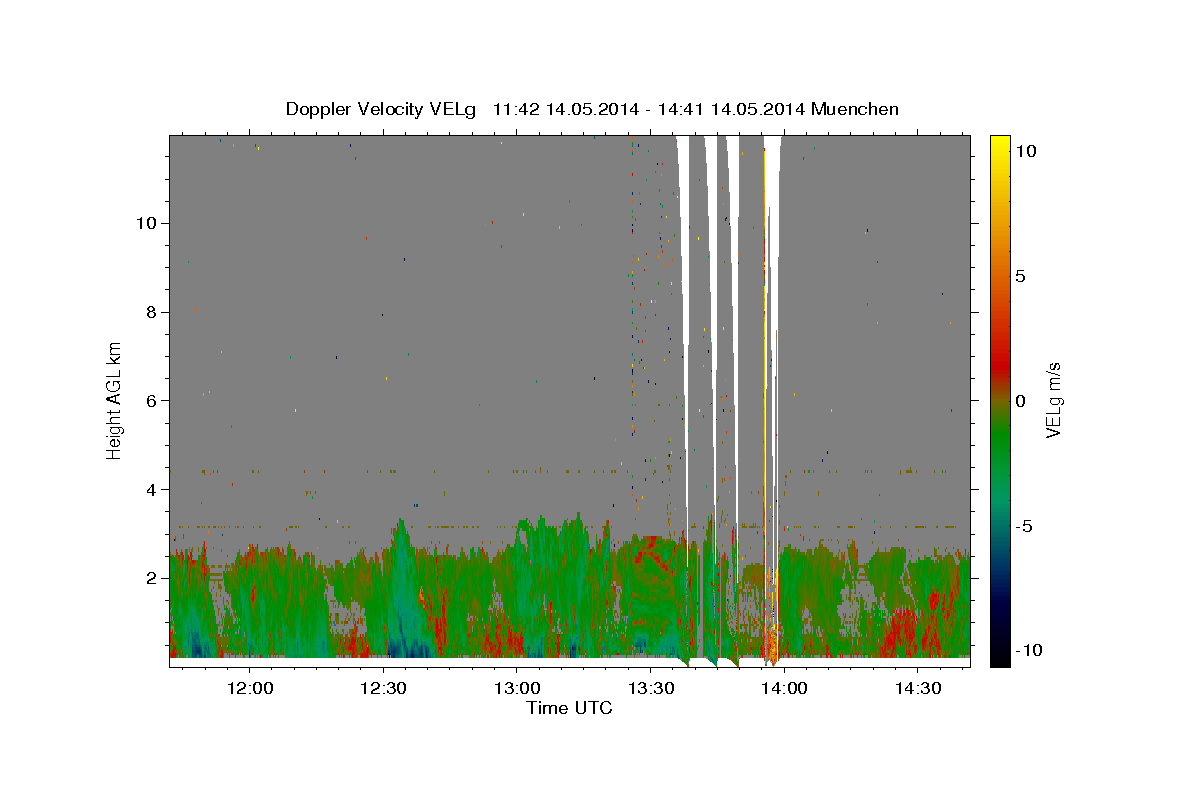The width and height of the screenshot is (1200, 800).
Task: Click the 14:30 time tick label
Action: pyautogui.click(x=917, y=688)
